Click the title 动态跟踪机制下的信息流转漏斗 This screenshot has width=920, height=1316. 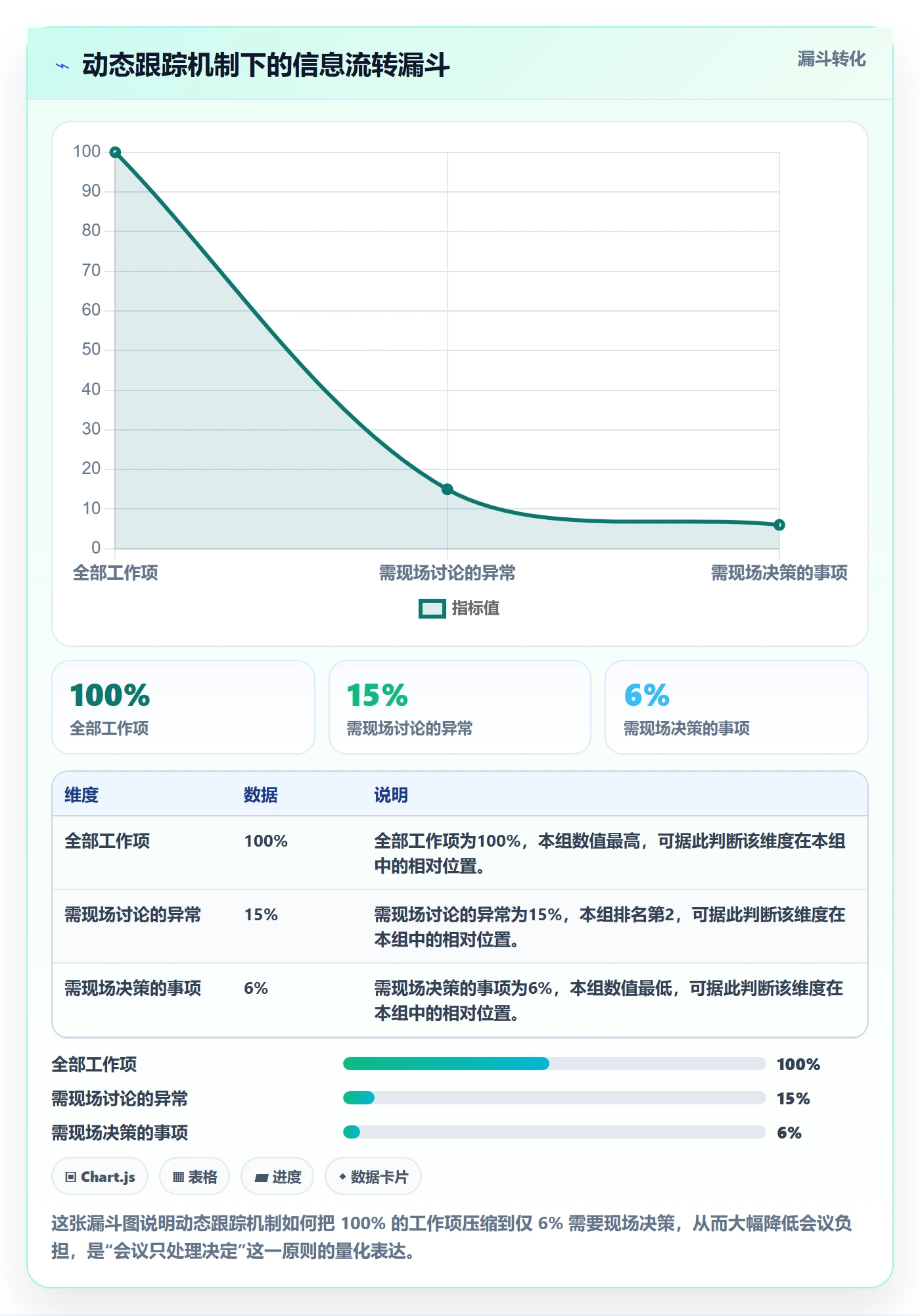(265, 65)
